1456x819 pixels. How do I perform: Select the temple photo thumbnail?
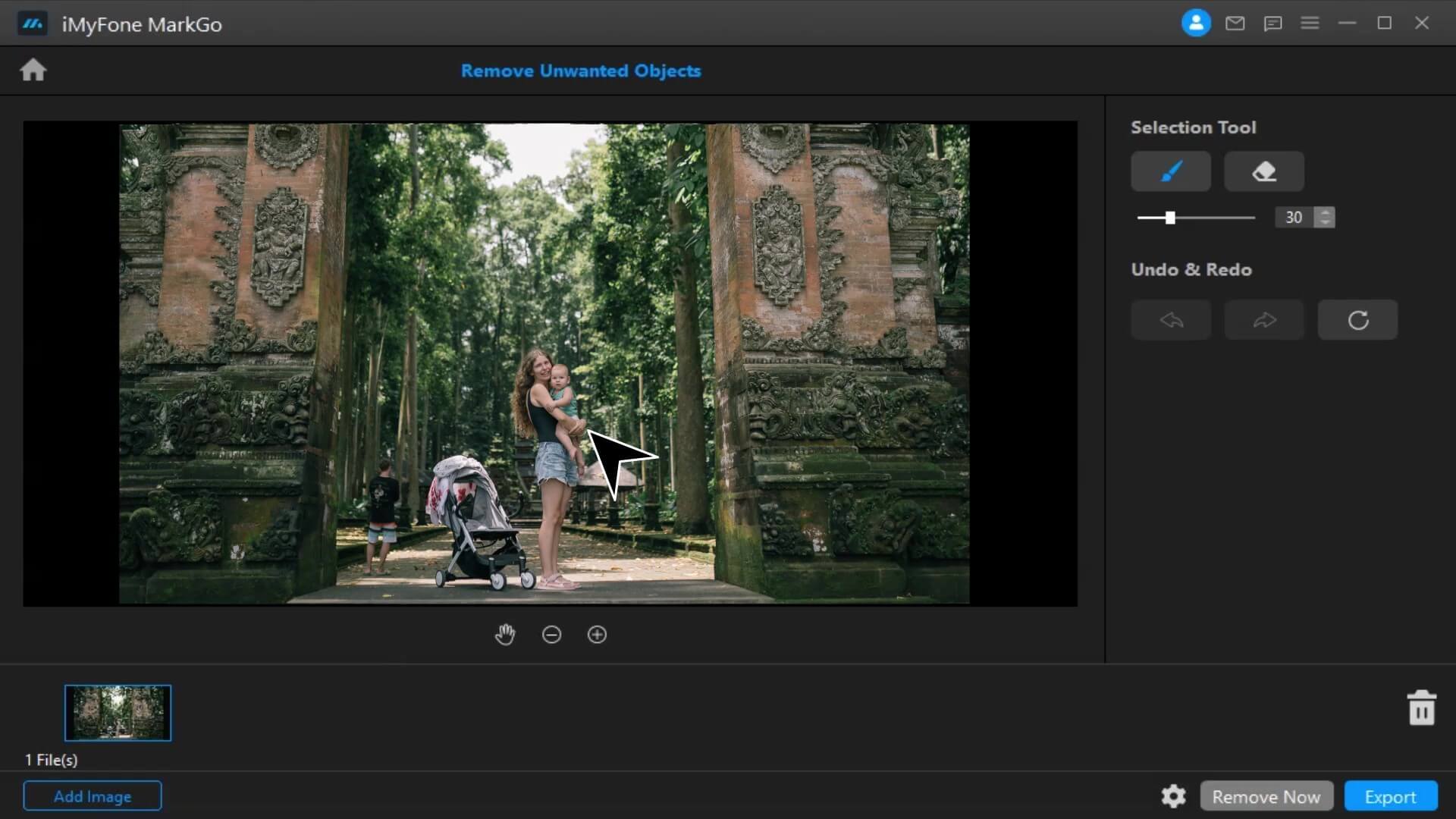[x=118, y=713]
